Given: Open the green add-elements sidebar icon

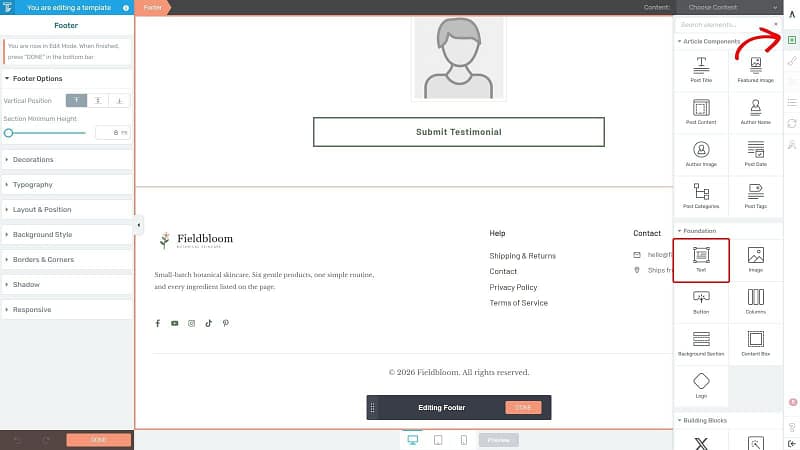Looking at the screenshot, I should (792, 40).
